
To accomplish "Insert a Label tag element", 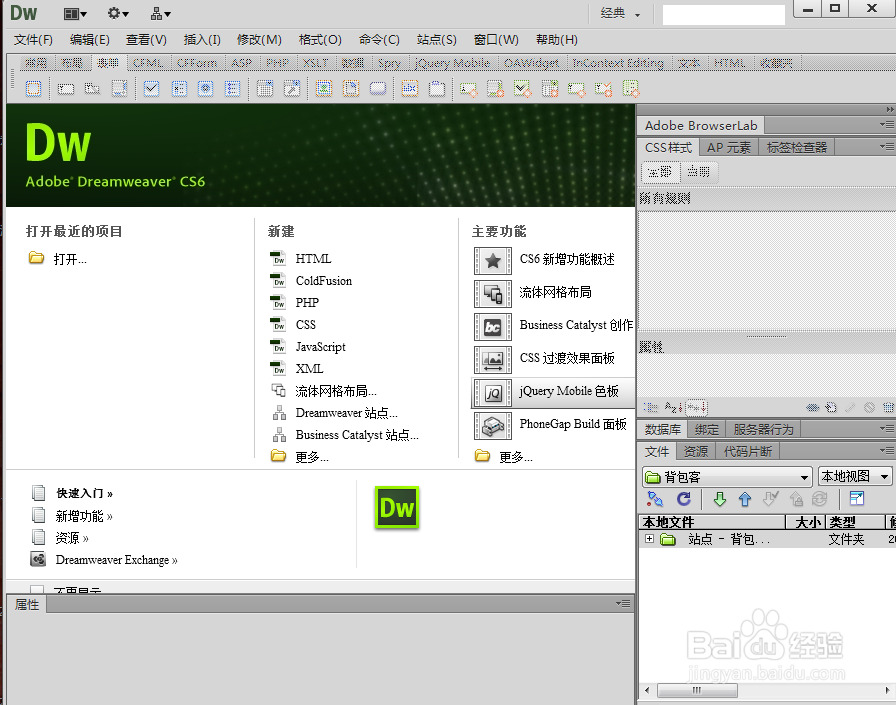I will coord(410,89).
